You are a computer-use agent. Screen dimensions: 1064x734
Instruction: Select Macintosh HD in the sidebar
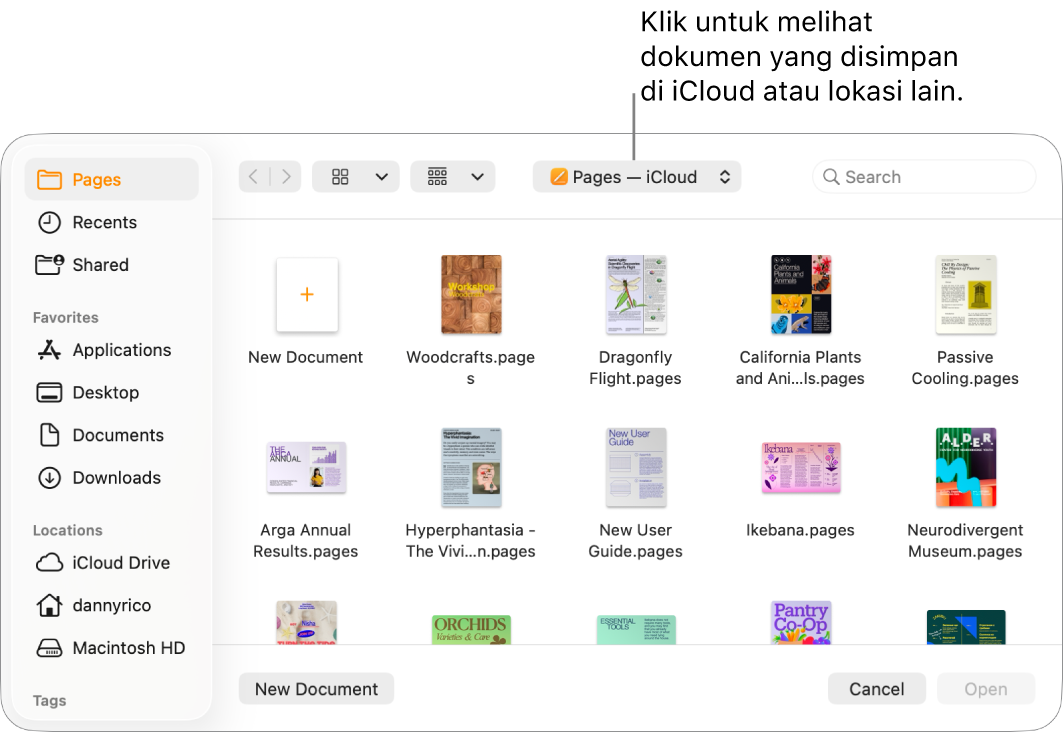click(x=127, y=647)
